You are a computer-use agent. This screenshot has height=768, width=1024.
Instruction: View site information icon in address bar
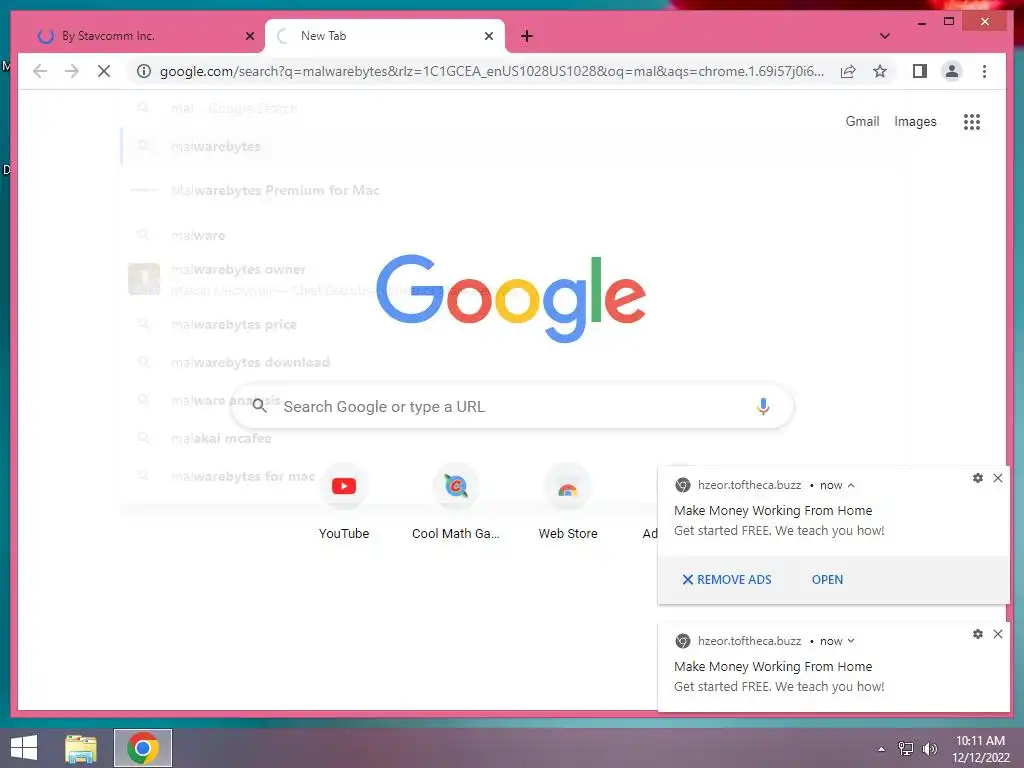(x=144, y=71)
